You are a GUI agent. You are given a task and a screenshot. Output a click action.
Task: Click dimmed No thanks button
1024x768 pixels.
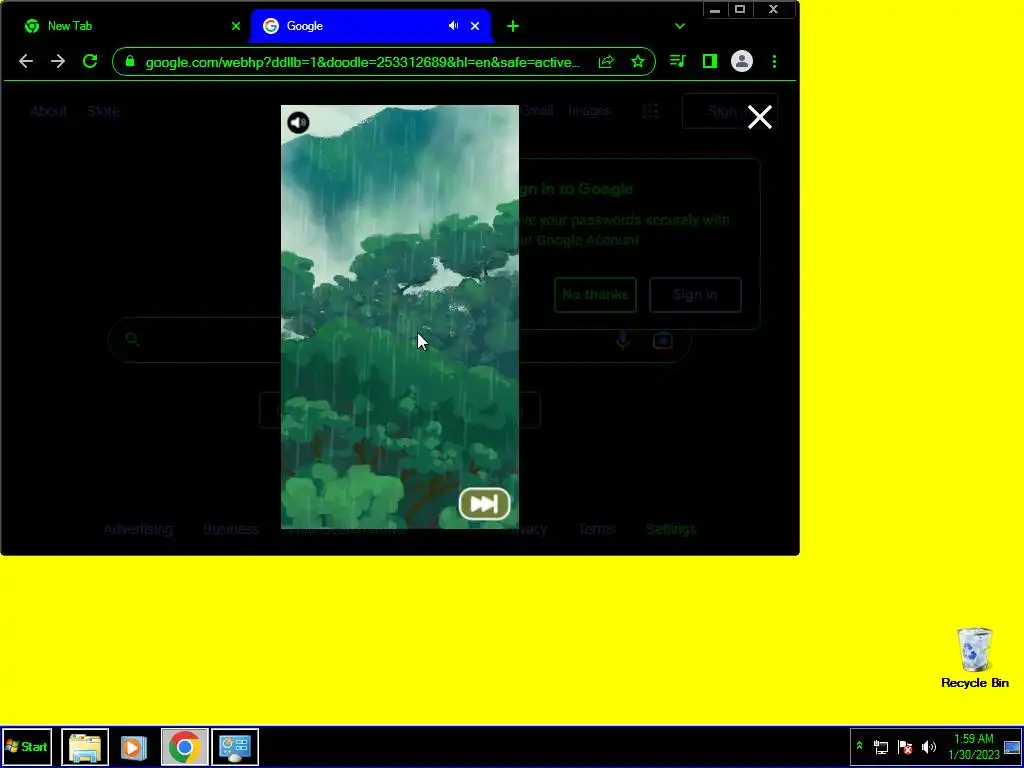[595, 295]
